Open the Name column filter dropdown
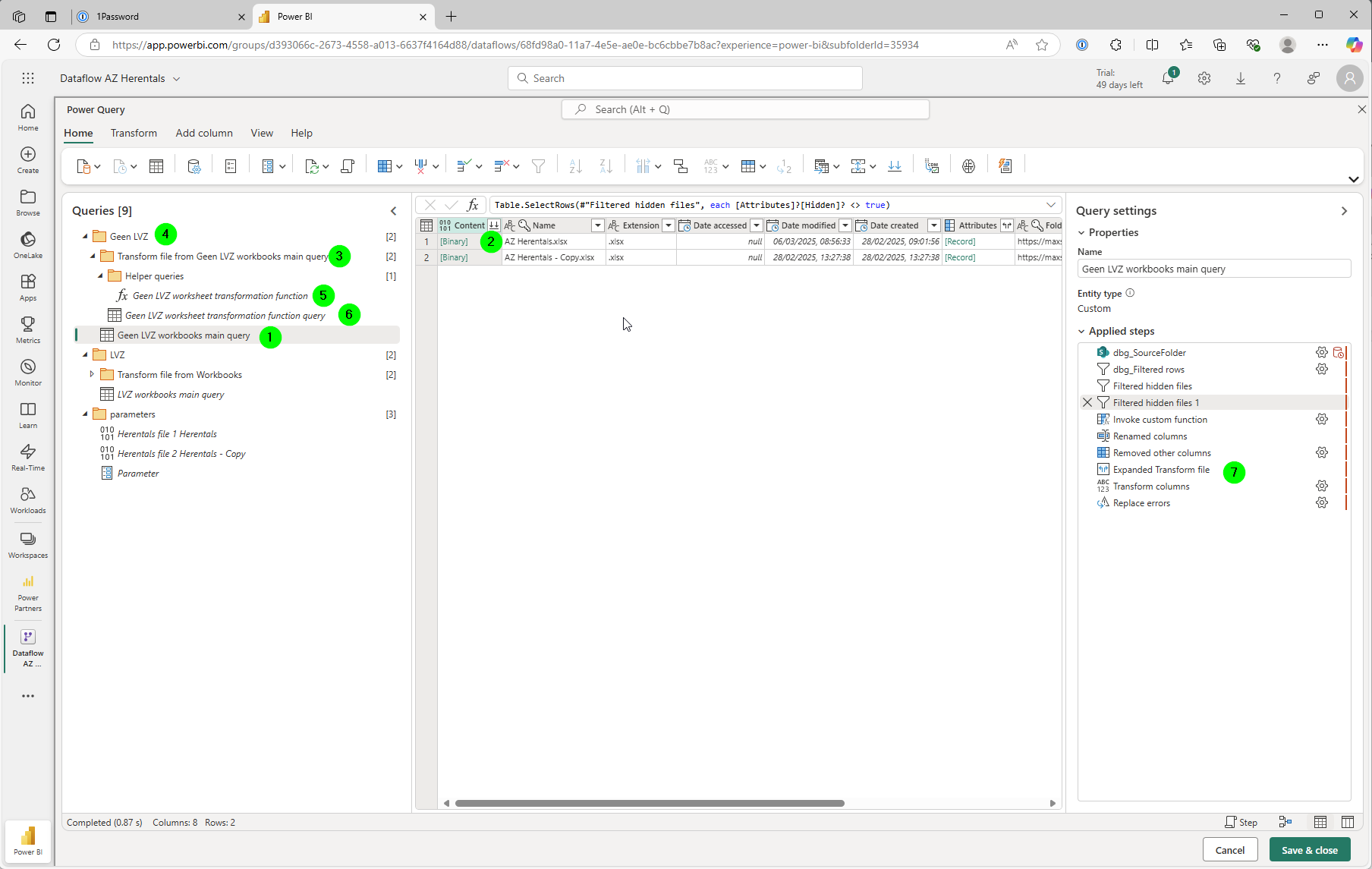This screenshot has width=1372, height=869. coord(597,225)
